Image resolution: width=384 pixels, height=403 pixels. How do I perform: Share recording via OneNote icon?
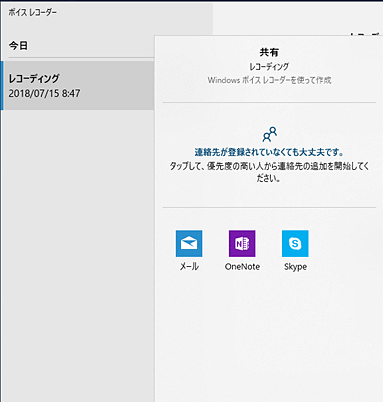tap(242, 243)
